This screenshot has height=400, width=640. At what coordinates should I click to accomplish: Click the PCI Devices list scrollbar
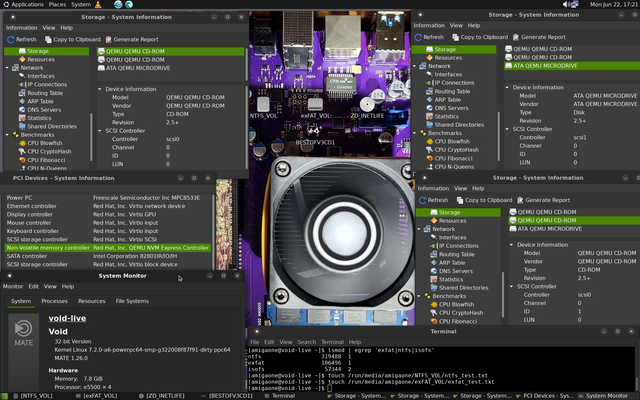pyautogui.click(x=213, y=231)
